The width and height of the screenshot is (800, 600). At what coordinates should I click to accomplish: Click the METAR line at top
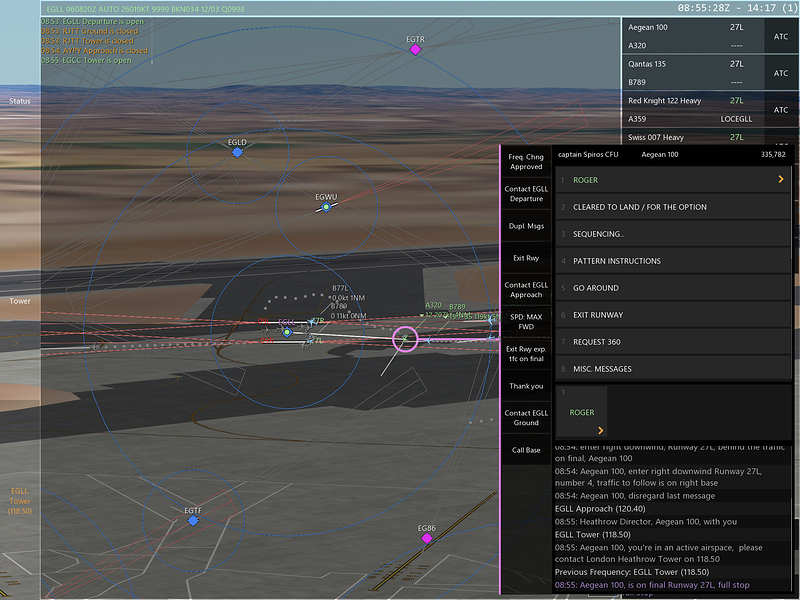145,9
